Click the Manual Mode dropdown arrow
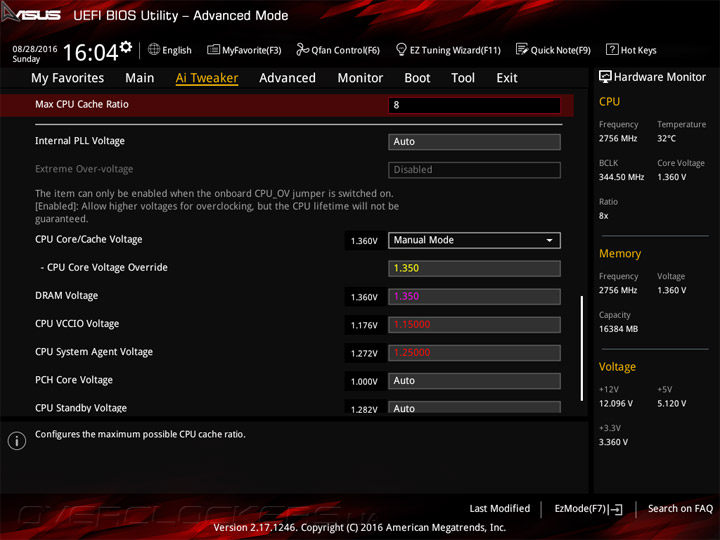This screenshot has width=720, height=540. pos(549,240)
